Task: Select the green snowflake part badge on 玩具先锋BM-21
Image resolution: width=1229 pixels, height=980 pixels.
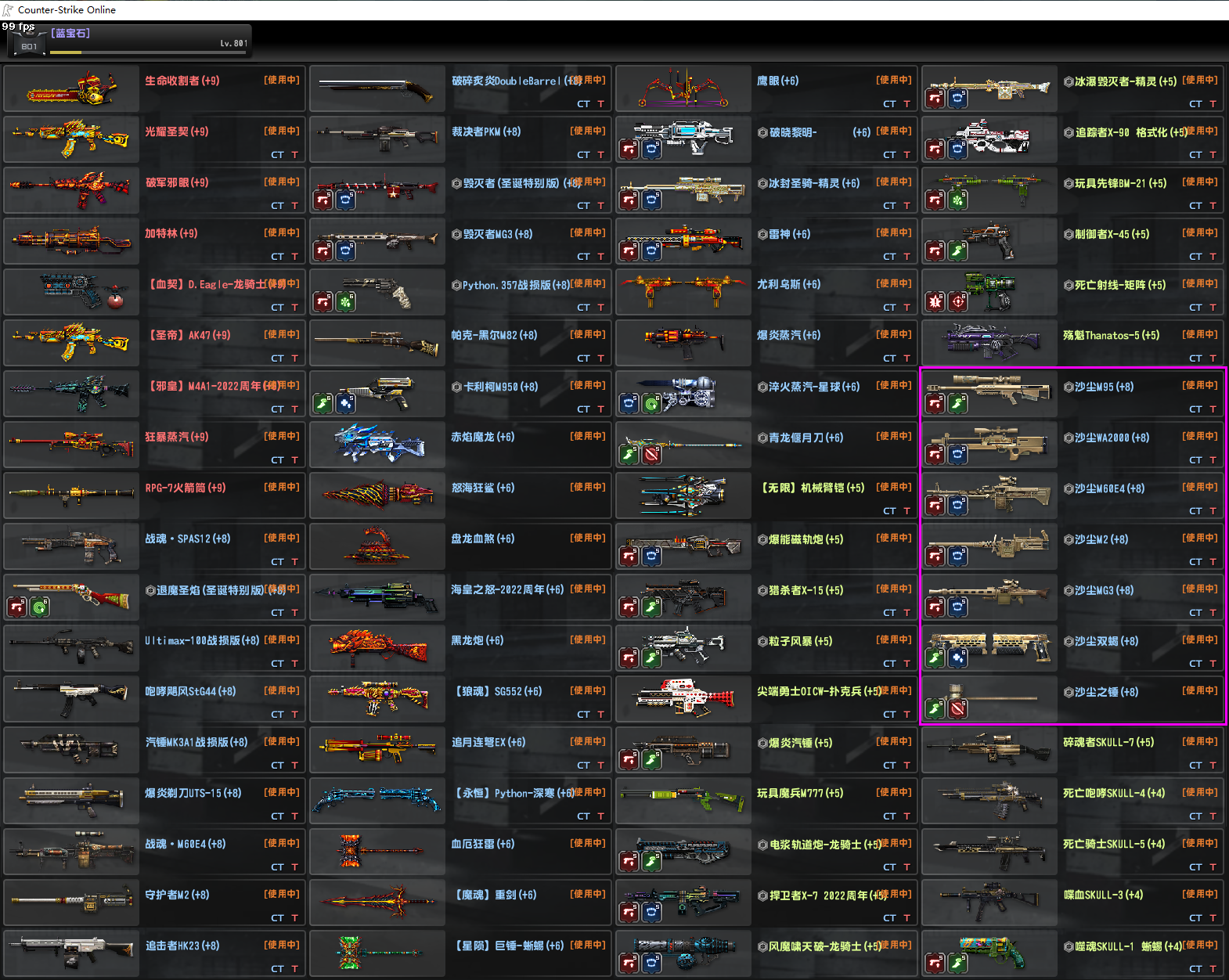Action: 957,200
